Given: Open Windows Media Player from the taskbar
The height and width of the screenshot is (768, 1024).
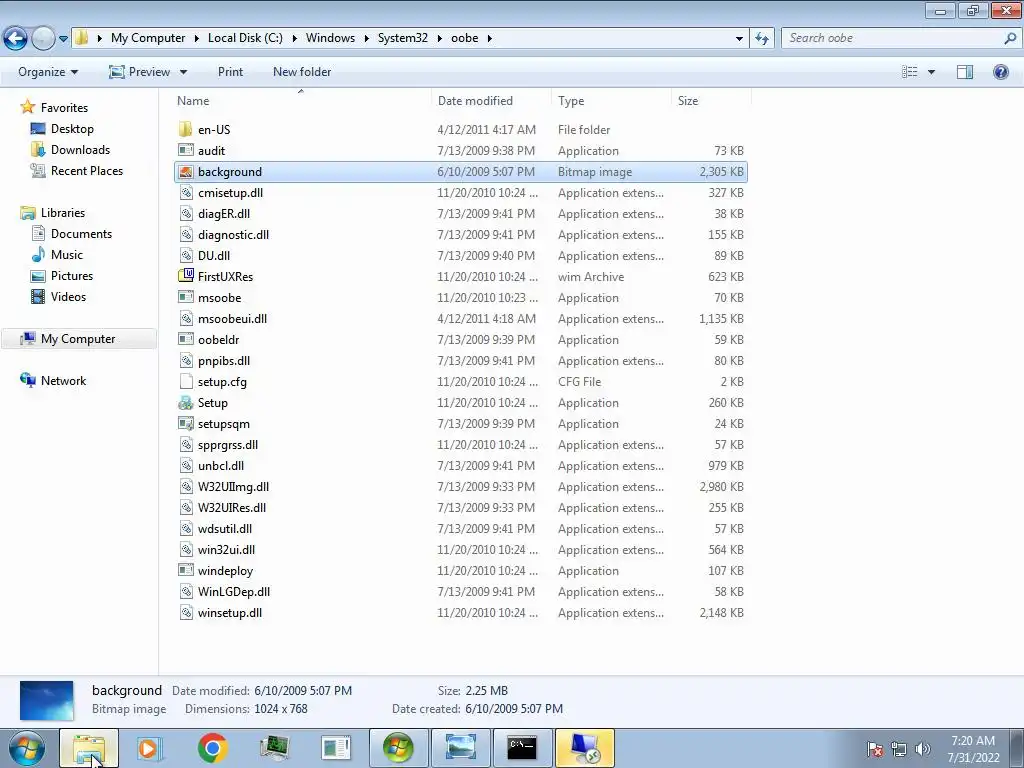Looking at the screenshot, I should tap(150, 748).
